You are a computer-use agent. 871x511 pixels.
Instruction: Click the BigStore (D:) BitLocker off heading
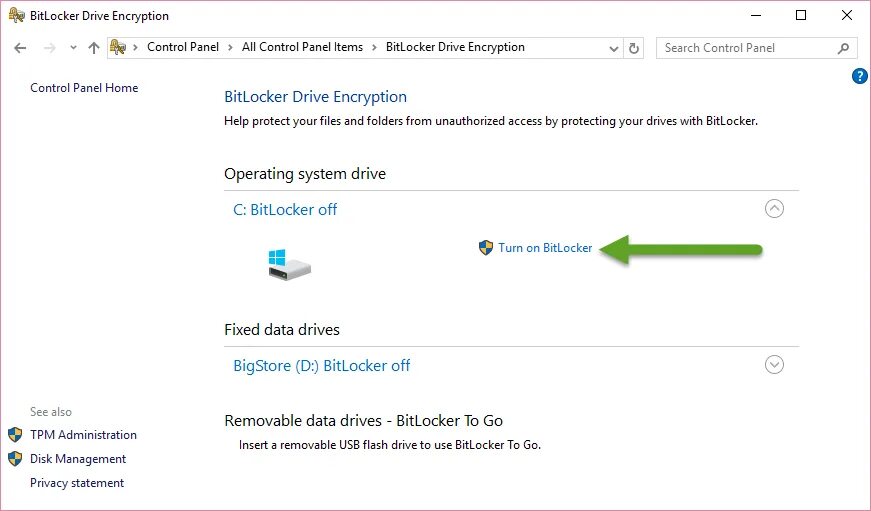click(x=322, y=366)
